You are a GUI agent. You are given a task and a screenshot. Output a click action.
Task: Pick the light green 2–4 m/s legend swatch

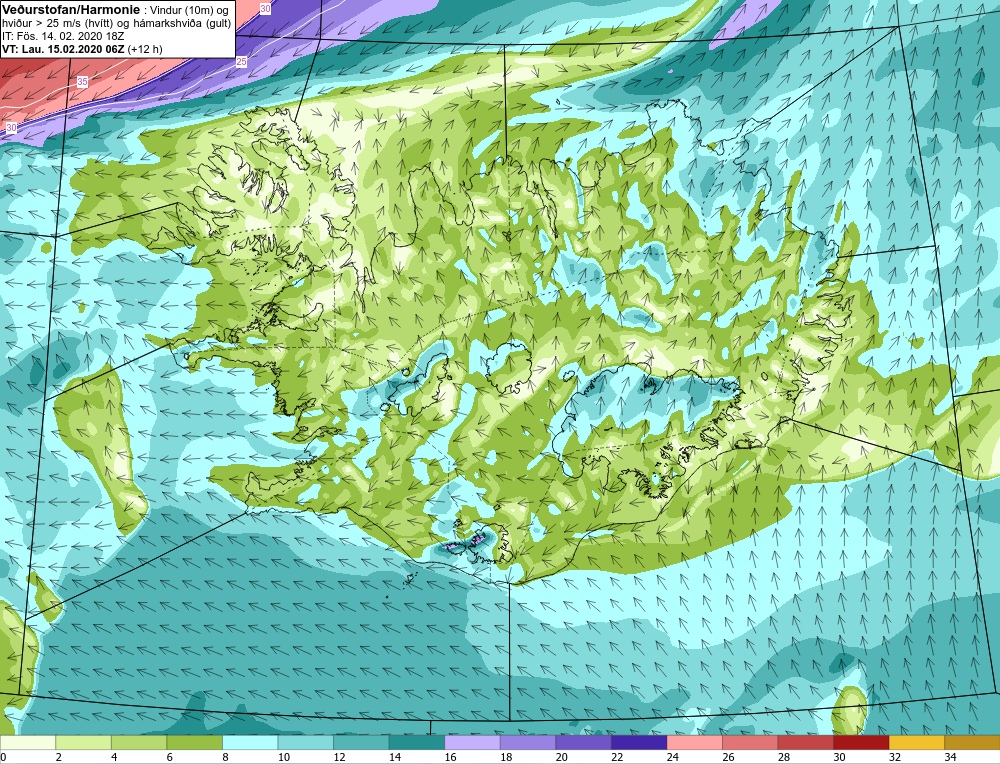83,742
